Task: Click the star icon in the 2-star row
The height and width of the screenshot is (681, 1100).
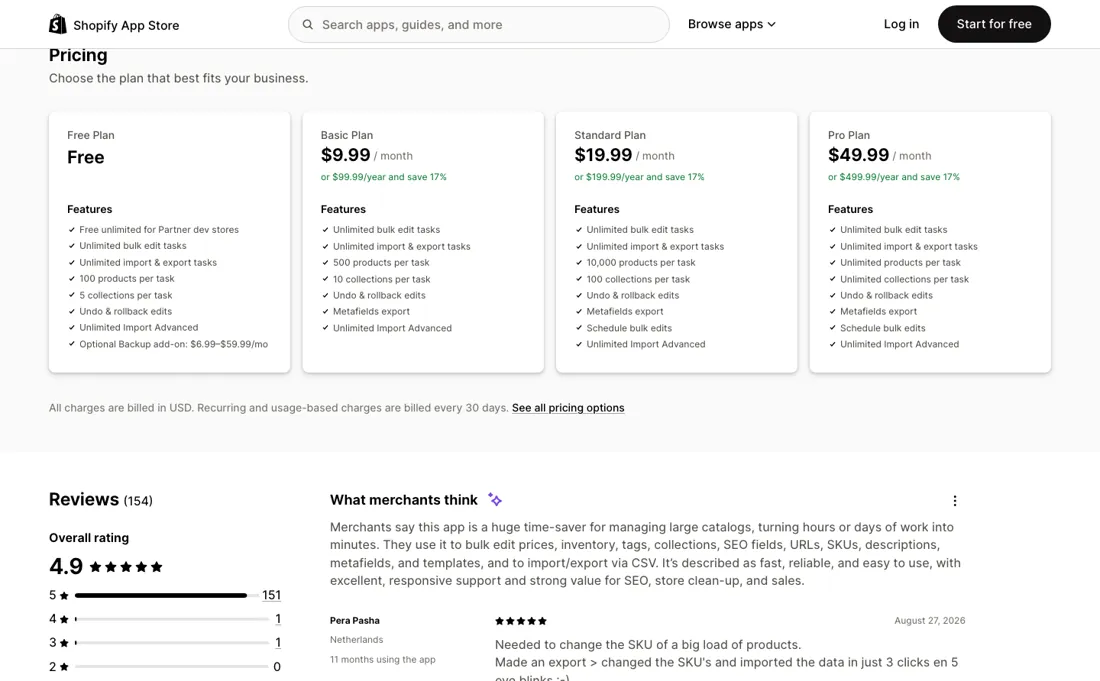Action: pos(64,667)
